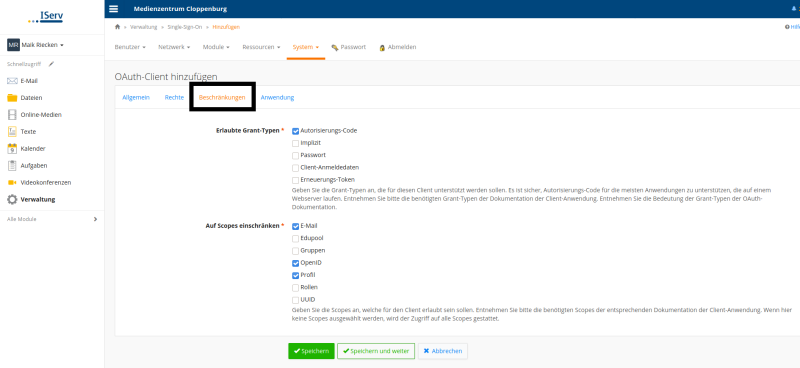Open the E-Mail module icon
The width and height of the screenshot is (800, 368).
tap(12, 81)
